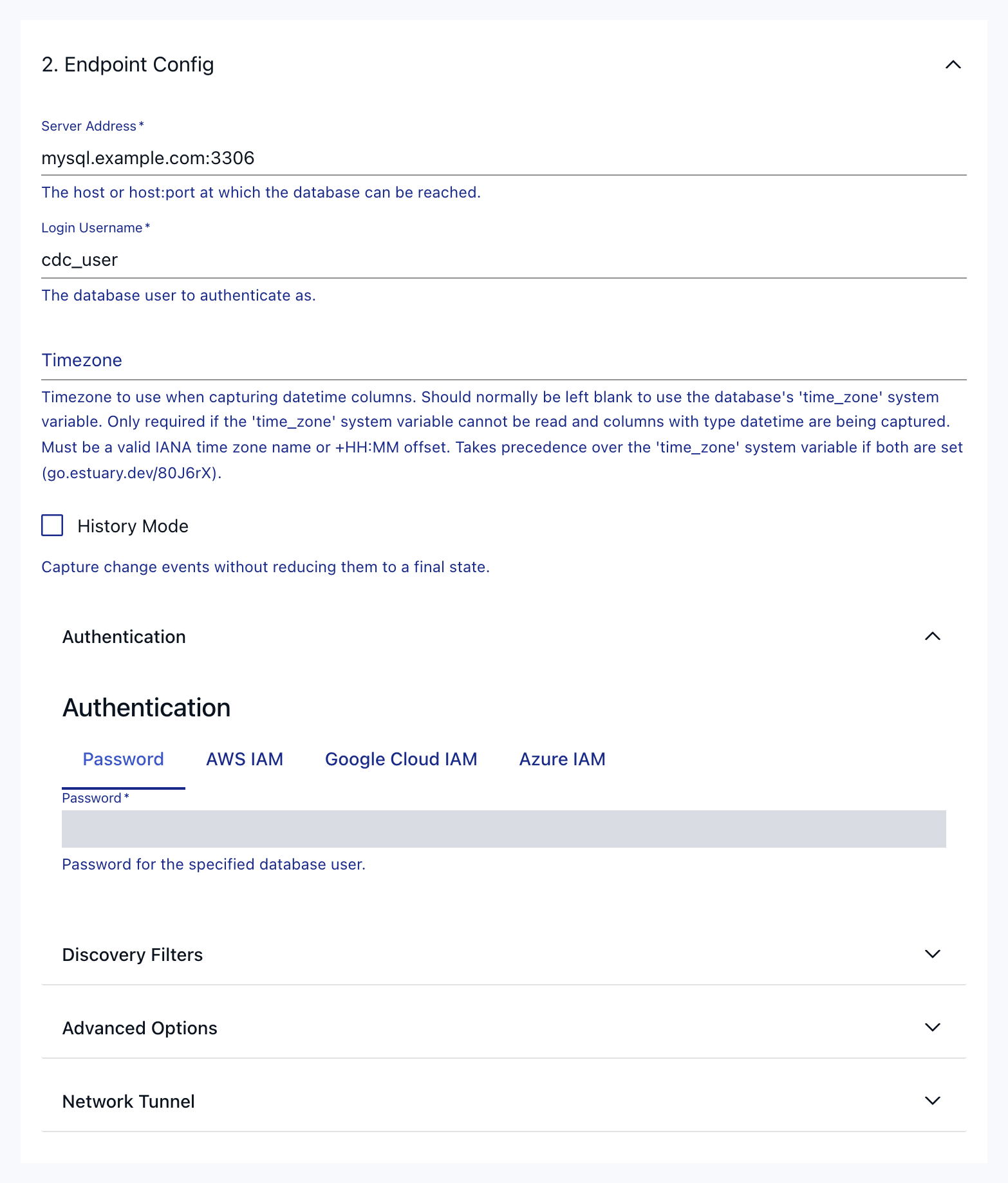This screenshot has height=1183, width=1008.
Task: Click the Login Username input field
Action: click(x=504, y=260)
